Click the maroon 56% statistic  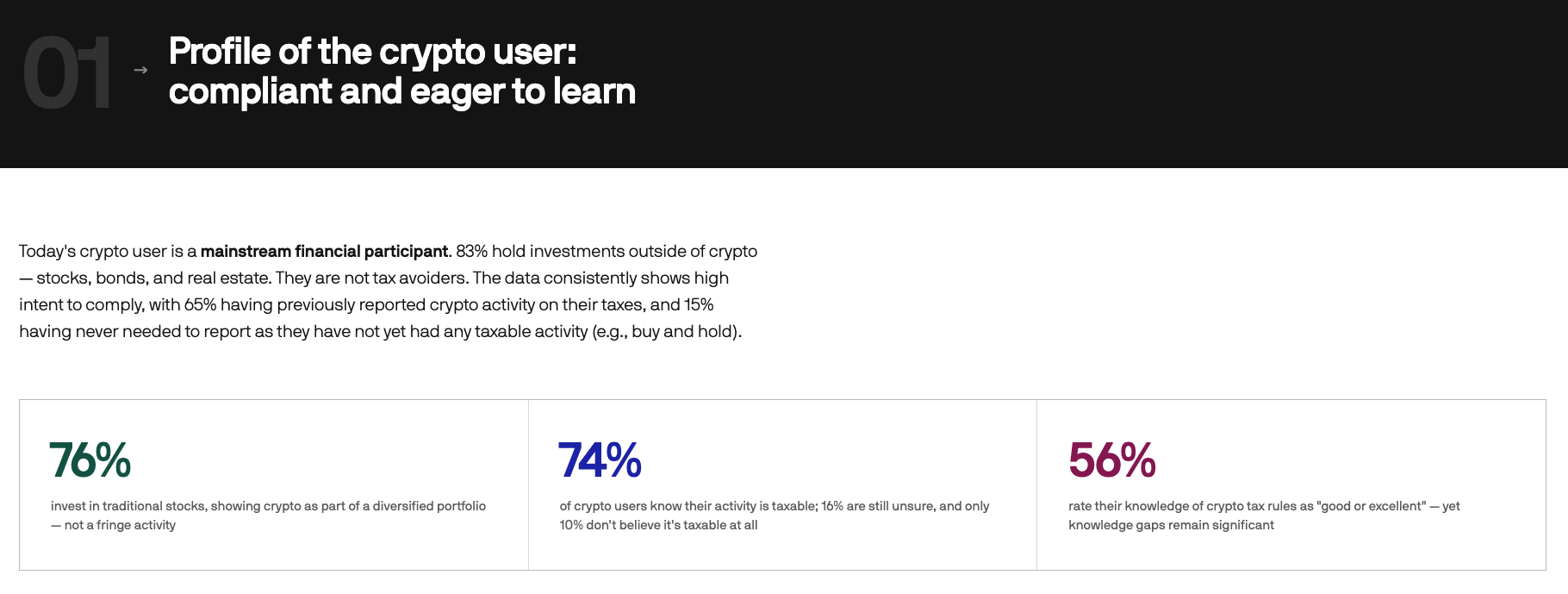[x=1111, y=460]
